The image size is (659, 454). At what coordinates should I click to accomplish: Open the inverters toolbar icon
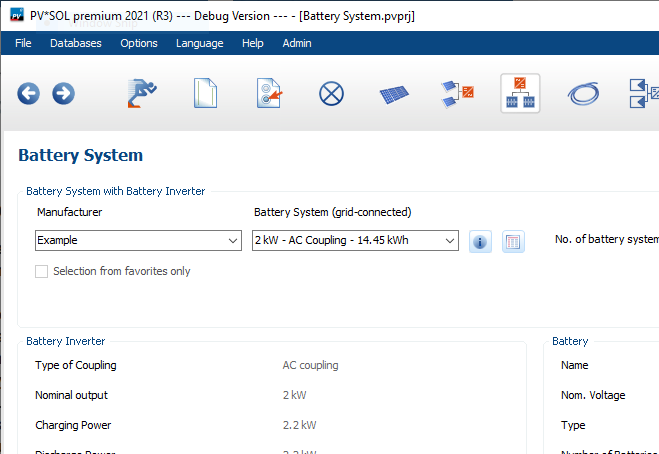[457, 94]
